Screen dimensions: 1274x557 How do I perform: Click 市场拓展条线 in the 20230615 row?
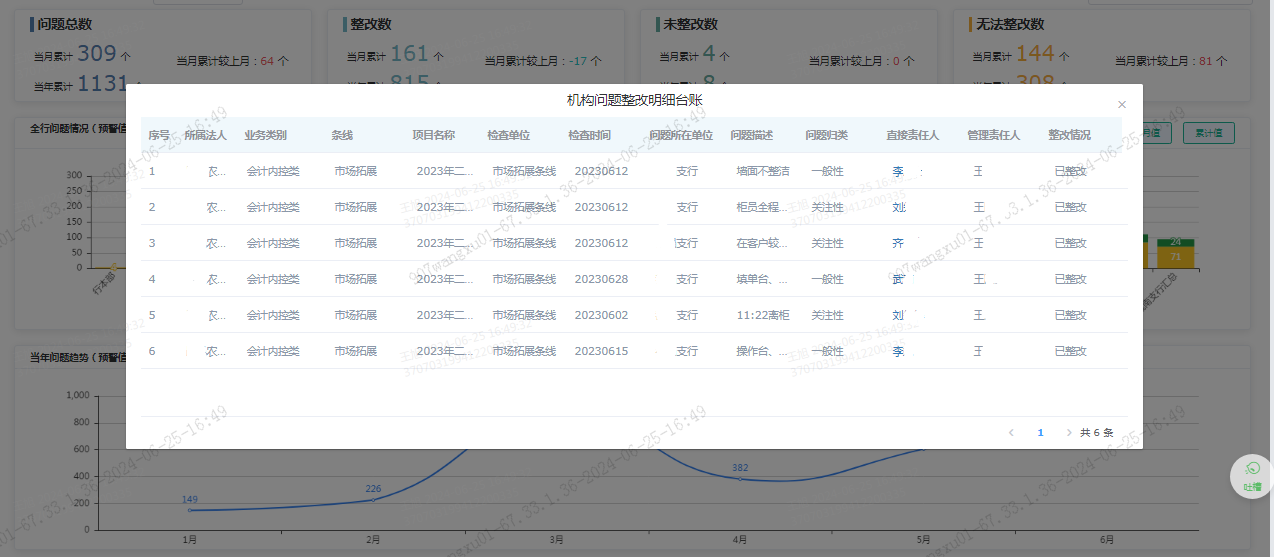click(x=524, y=351)
